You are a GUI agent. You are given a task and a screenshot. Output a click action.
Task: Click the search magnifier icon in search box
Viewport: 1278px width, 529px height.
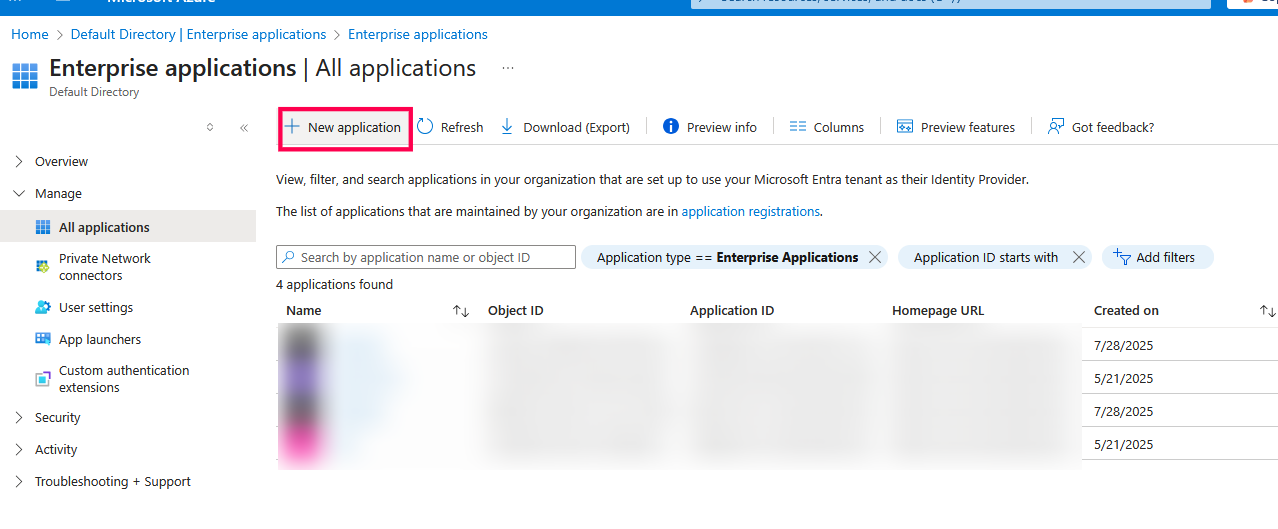pyautogui.click(x=288, y=257)
